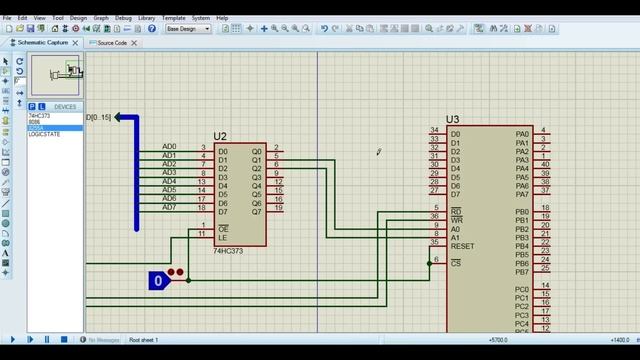640x360 pixels.
Task: Search and tag with binoculars icon
Action: tap(493, 29)
